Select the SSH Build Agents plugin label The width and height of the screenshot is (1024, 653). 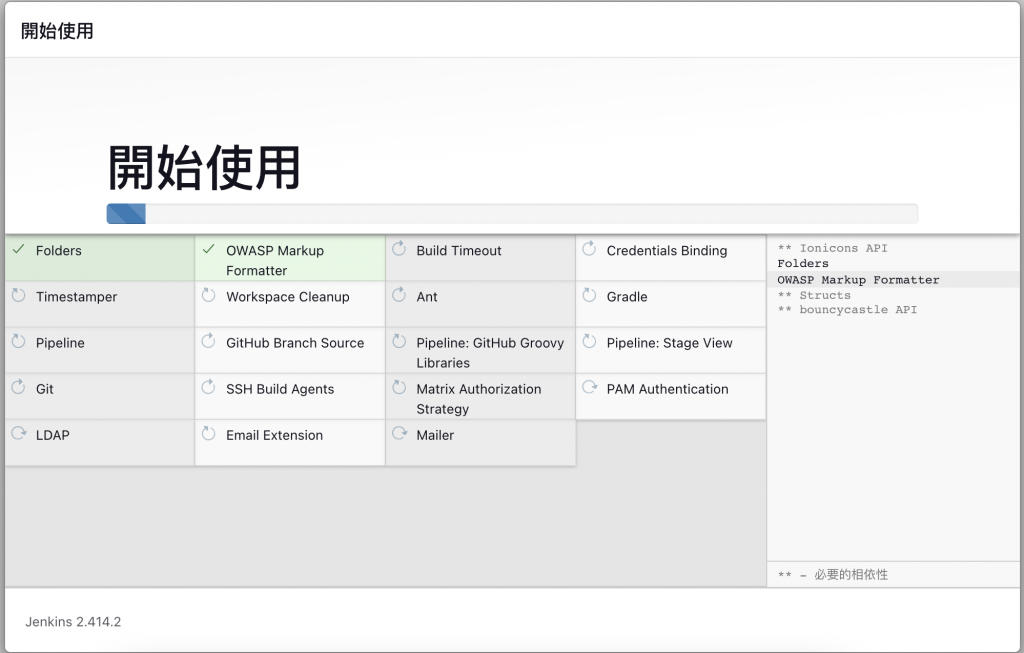(x=280, y=389)
